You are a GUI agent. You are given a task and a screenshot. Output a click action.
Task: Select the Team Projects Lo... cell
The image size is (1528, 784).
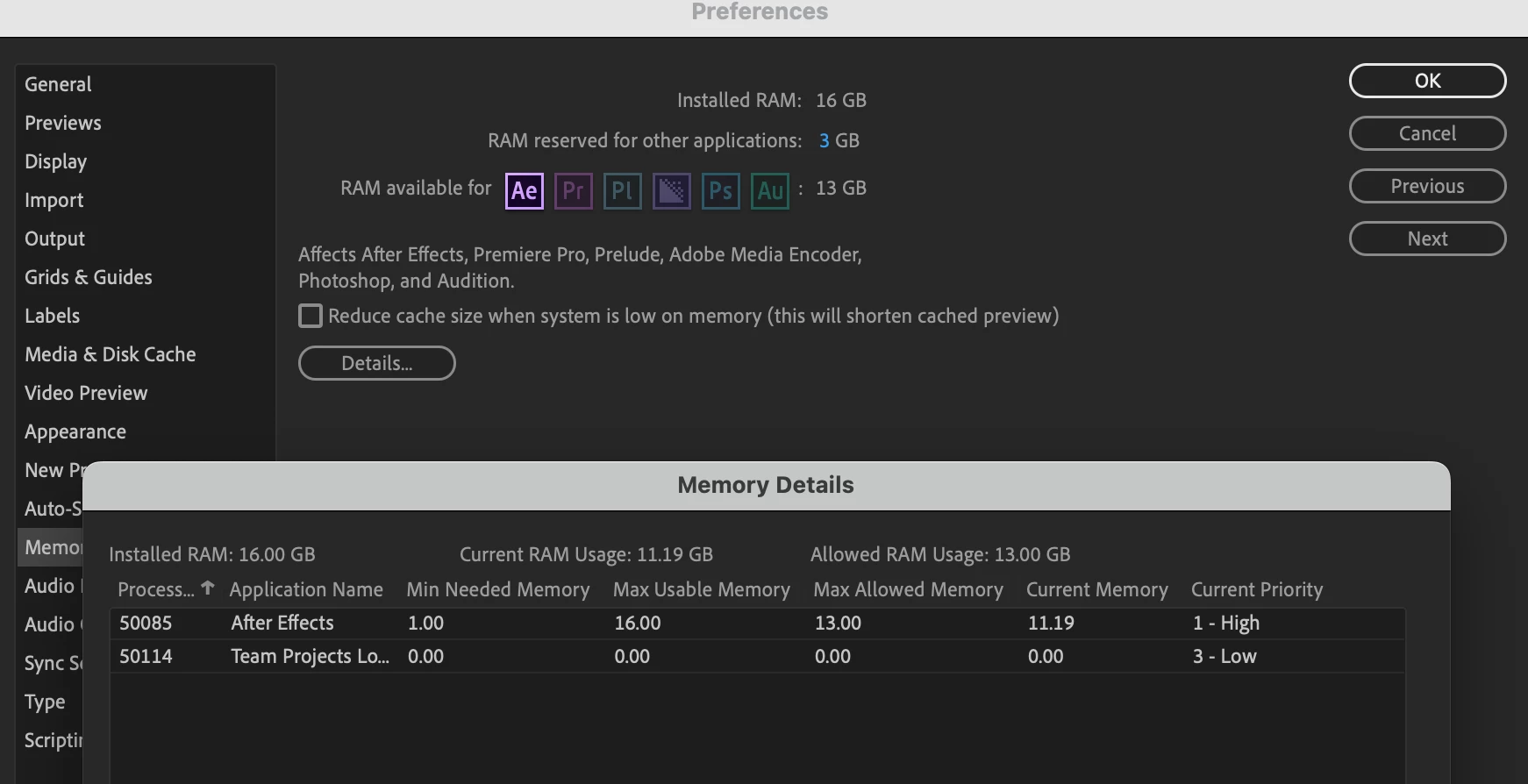(x=310, y=656)
